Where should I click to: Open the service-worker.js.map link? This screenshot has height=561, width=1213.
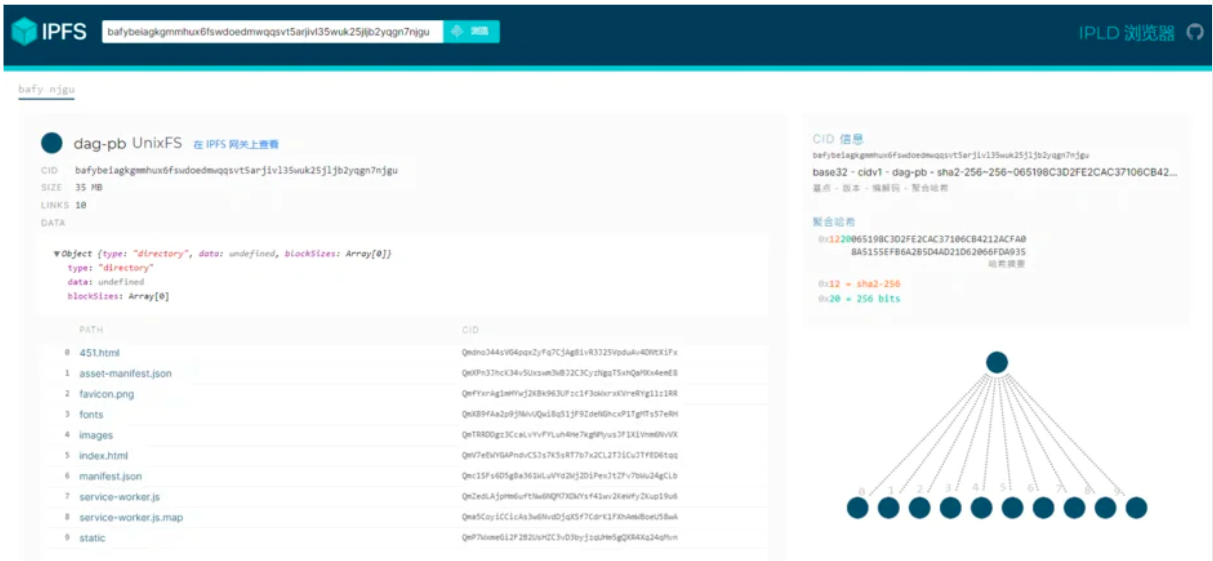point(131,517)
